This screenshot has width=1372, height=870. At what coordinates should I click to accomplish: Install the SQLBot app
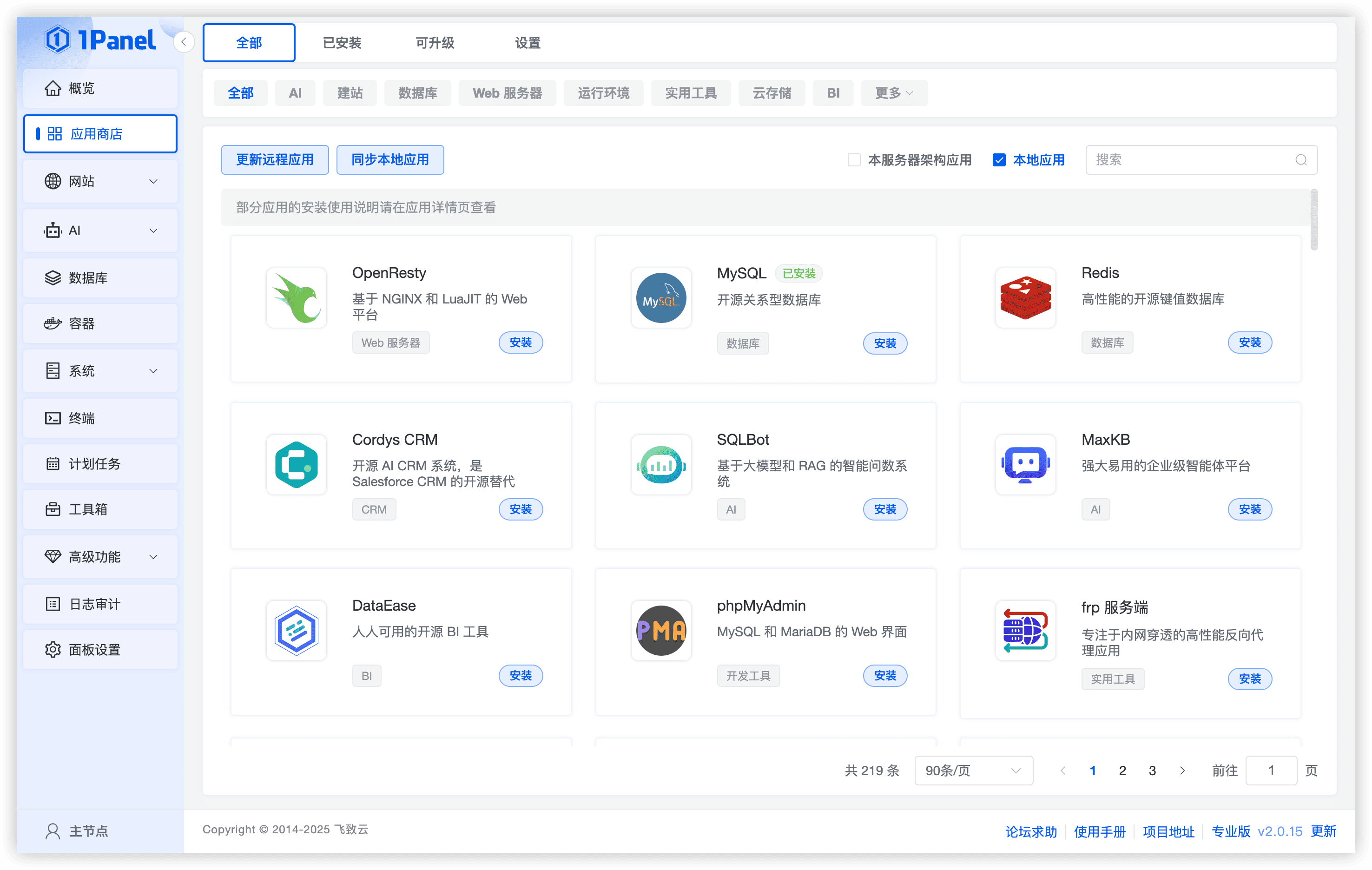click(x=885, y=509)
